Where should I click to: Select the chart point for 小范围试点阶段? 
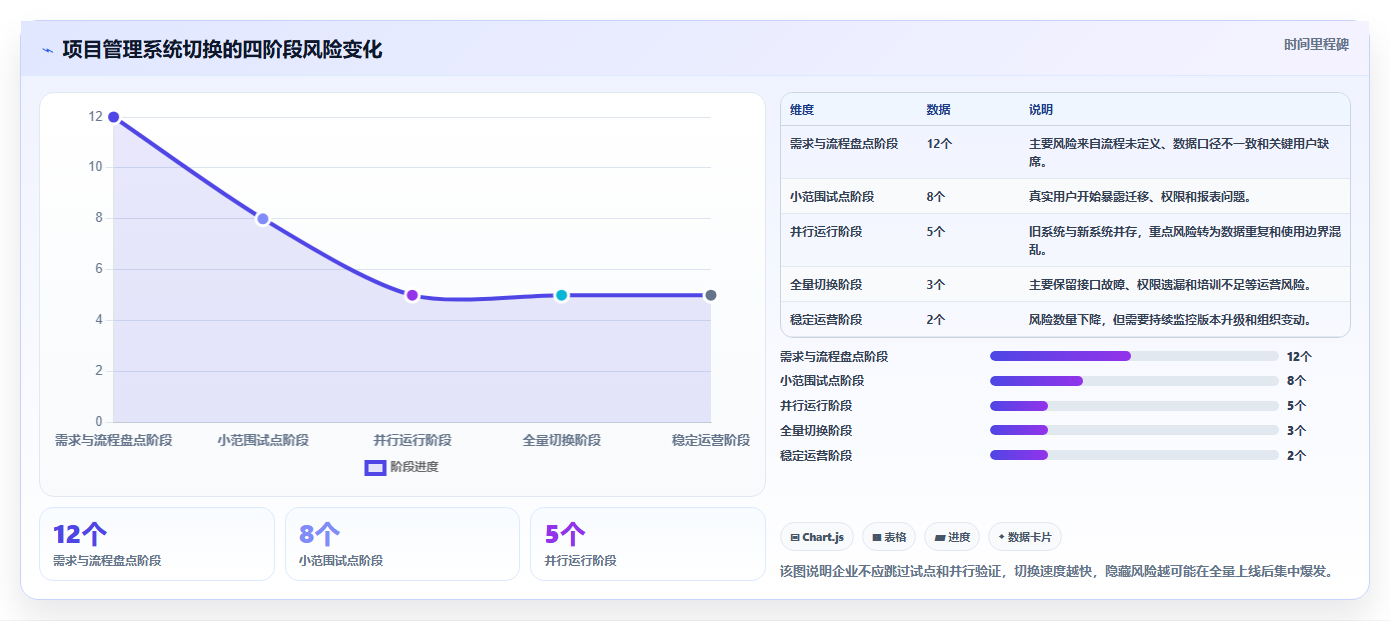tap(262, 219)
